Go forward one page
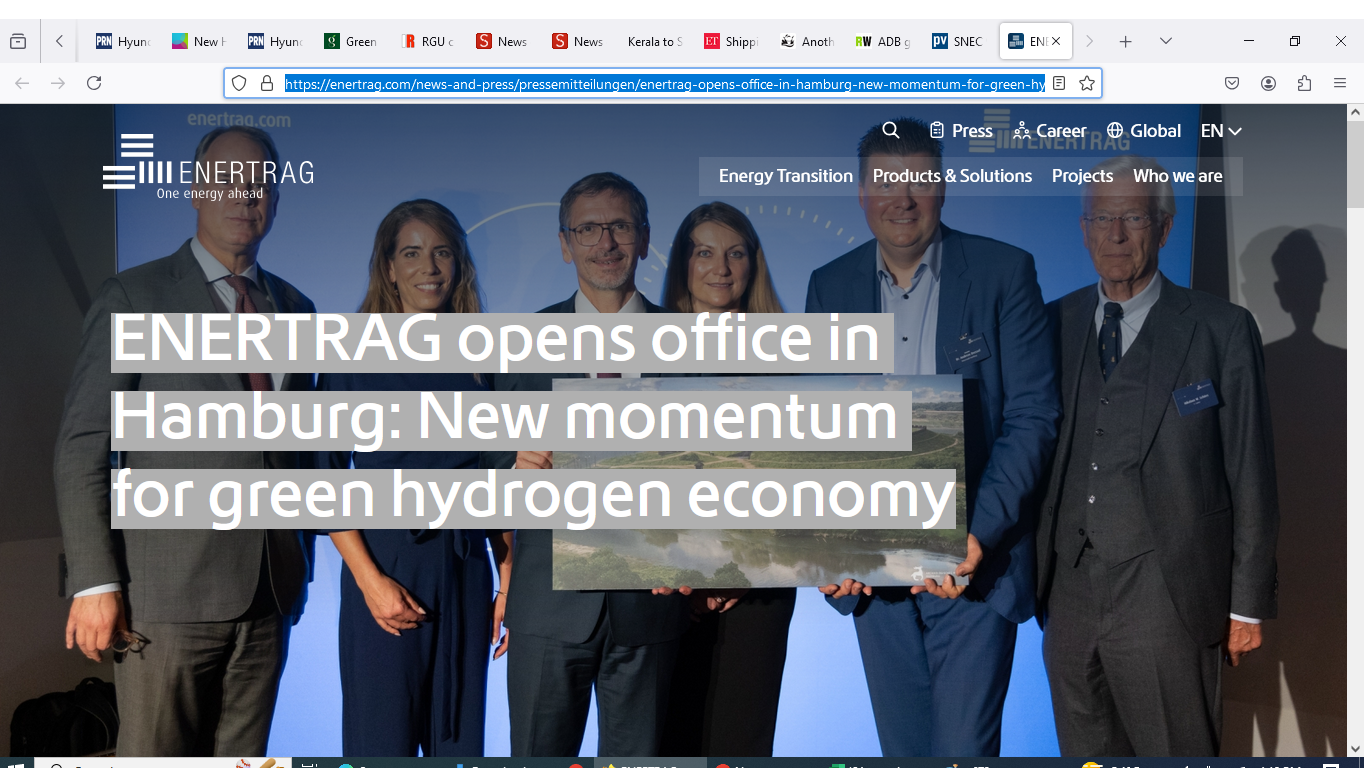 (x=58, y=83)
